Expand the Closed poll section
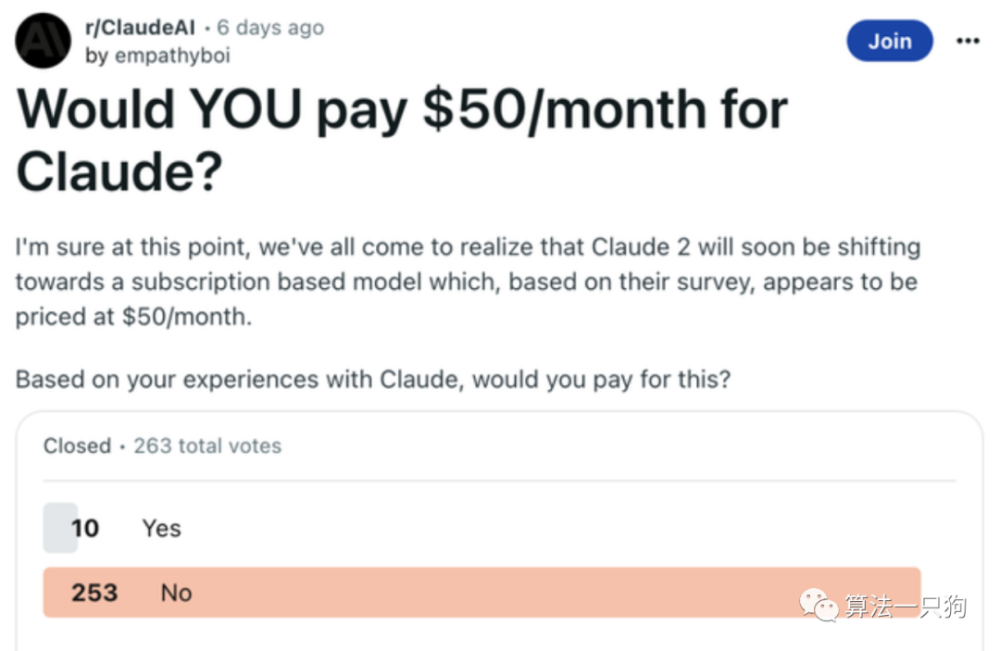The height and width of the screenshot is (651, 1000). (76, 446)
